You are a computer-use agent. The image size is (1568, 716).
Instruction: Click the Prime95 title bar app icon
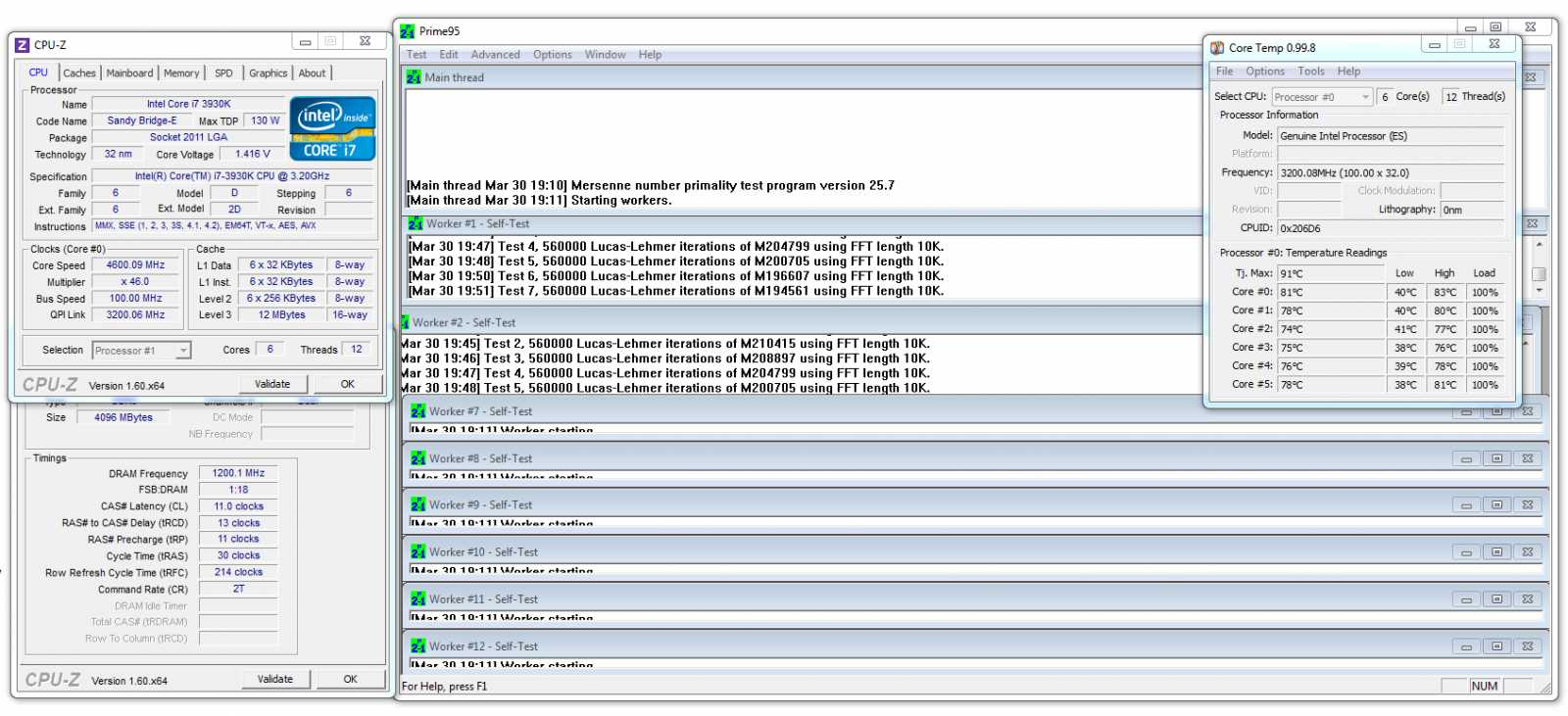click(408, 31)
